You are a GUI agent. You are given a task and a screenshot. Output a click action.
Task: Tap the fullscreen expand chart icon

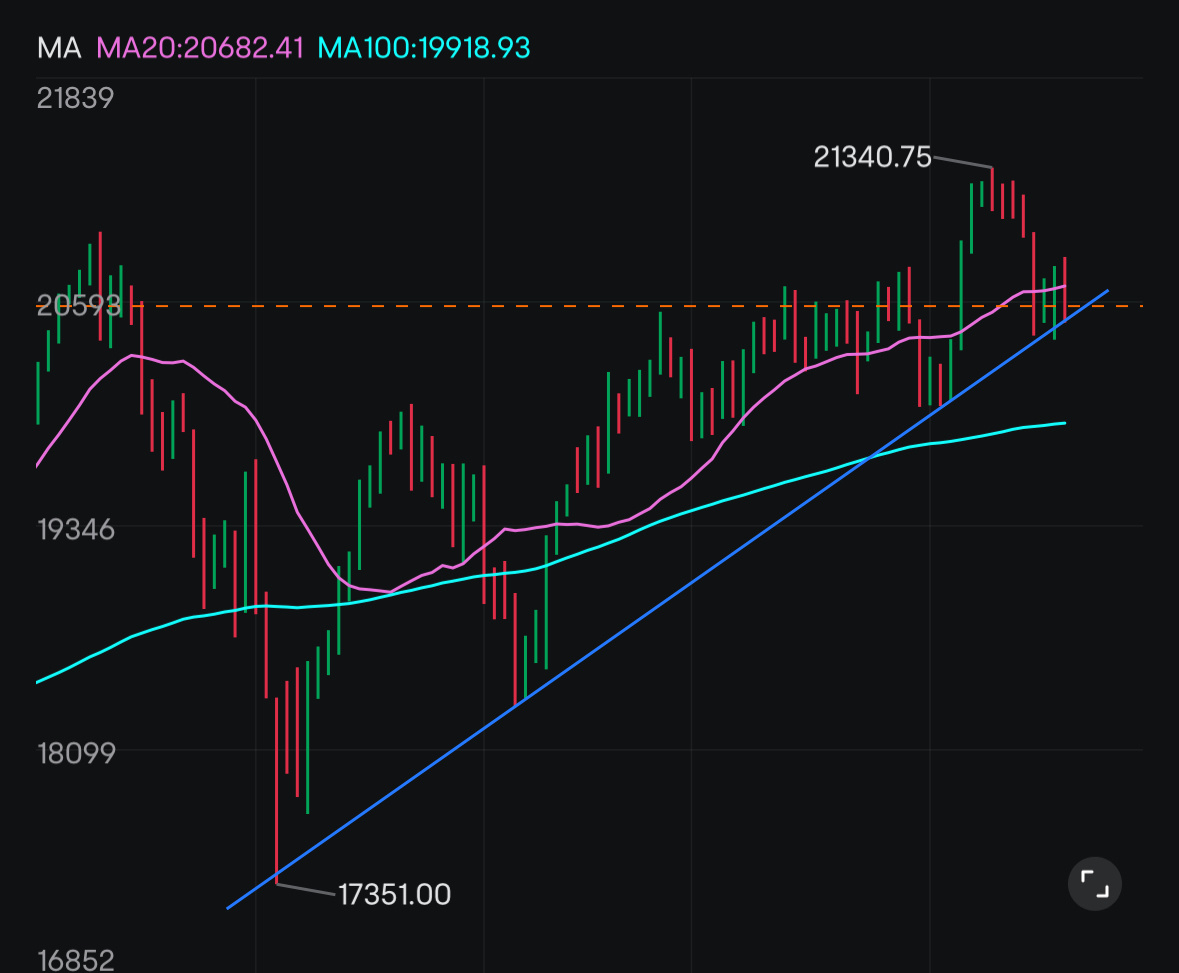(x=1094, y=884)
